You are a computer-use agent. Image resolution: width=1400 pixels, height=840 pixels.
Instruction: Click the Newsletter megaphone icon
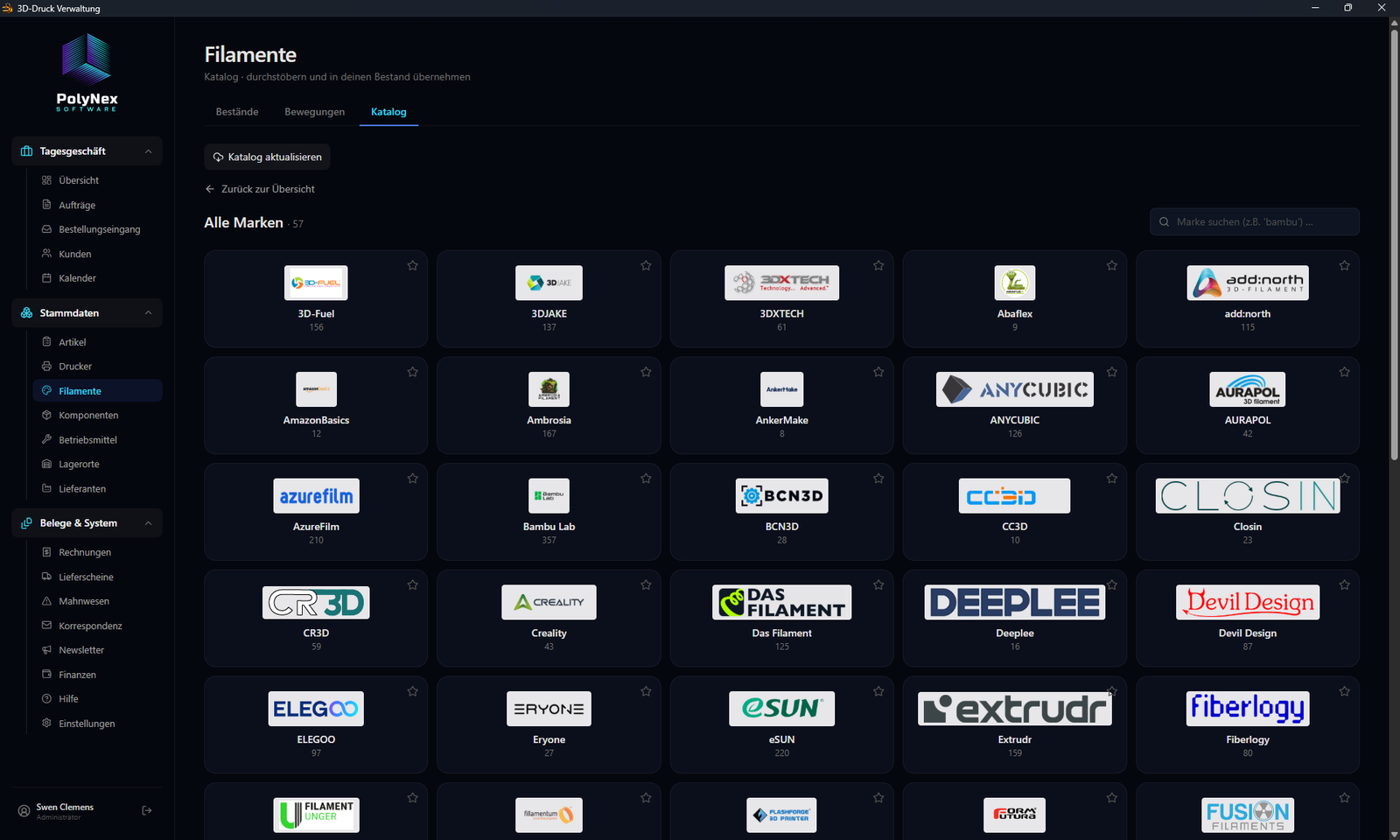coord(46,650)
